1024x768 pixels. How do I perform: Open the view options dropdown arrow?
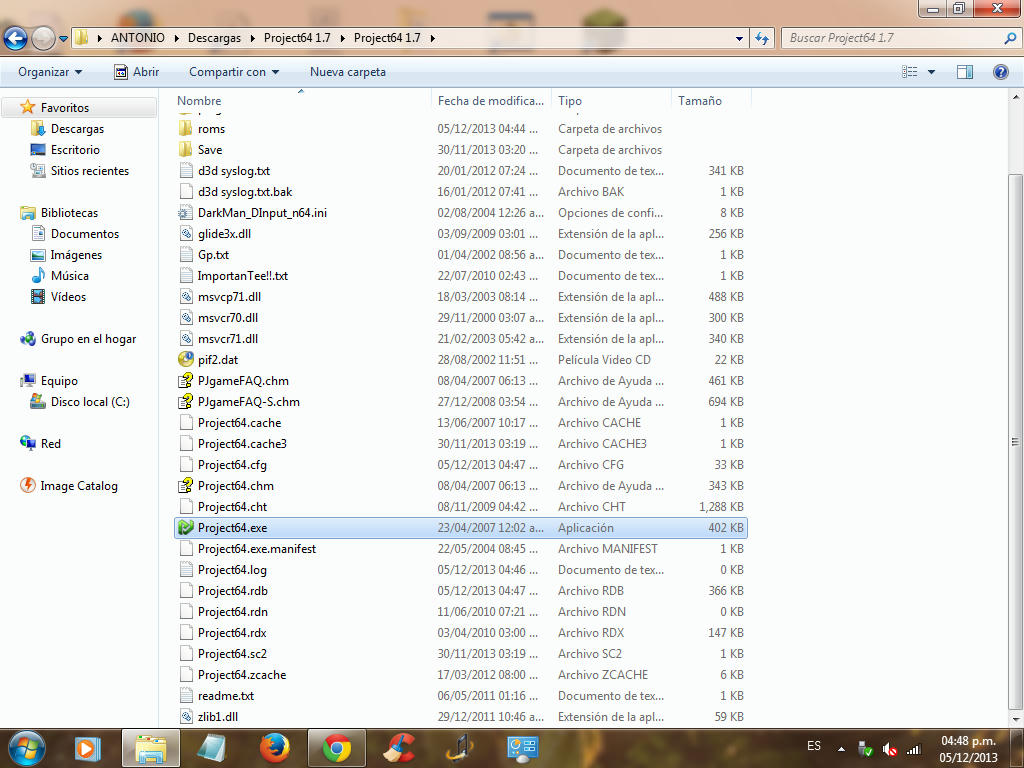click(x=931, y=72)
